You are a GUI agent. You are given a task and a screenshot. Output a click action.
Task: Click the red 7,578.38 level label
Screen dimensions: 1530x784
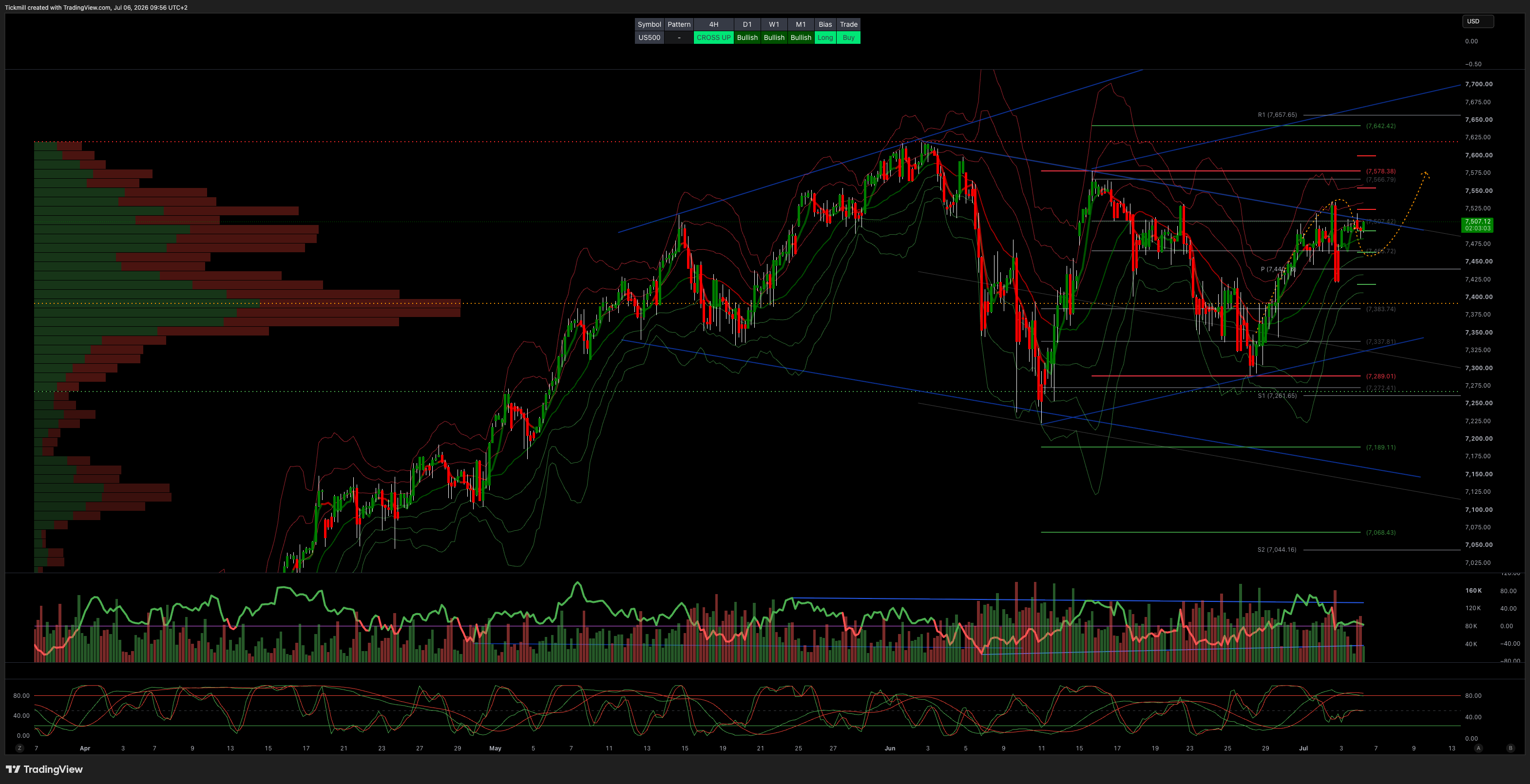click(1380, 171)
